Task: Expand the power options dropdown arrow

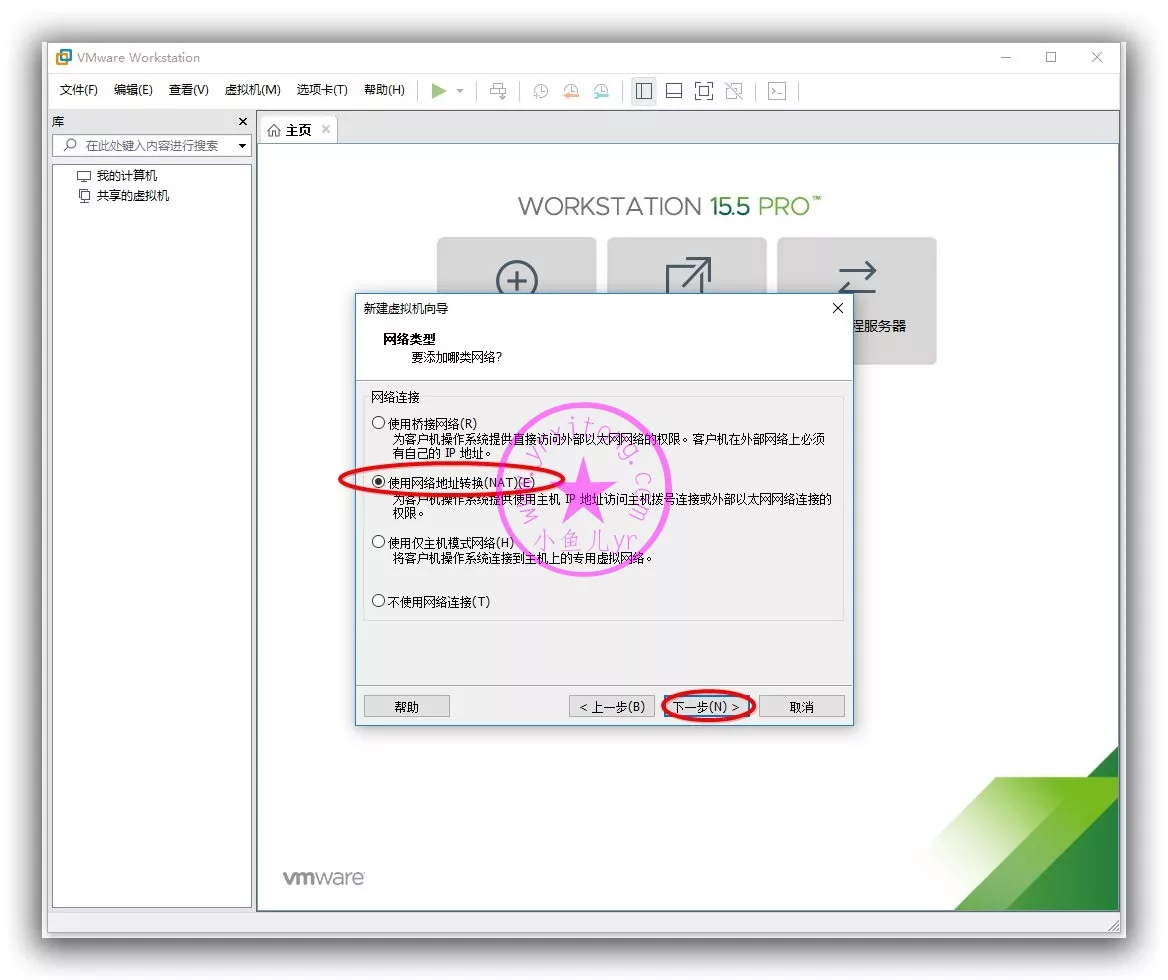Action: pos(460,91)
